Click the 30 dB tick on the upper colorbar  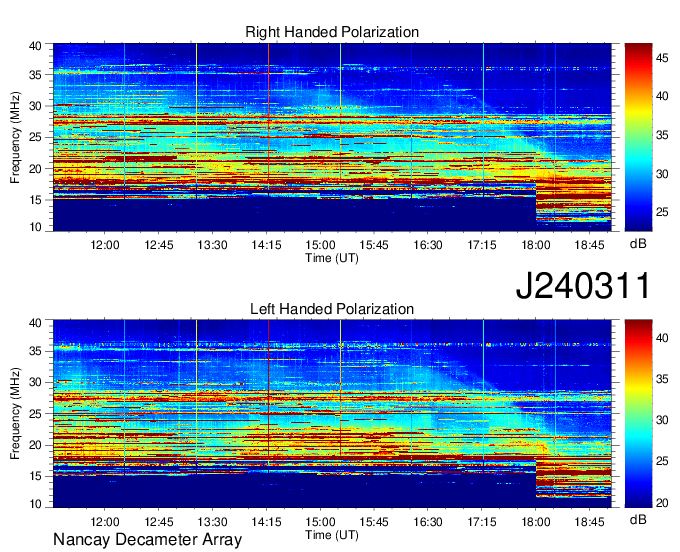(x=662, y=174)
